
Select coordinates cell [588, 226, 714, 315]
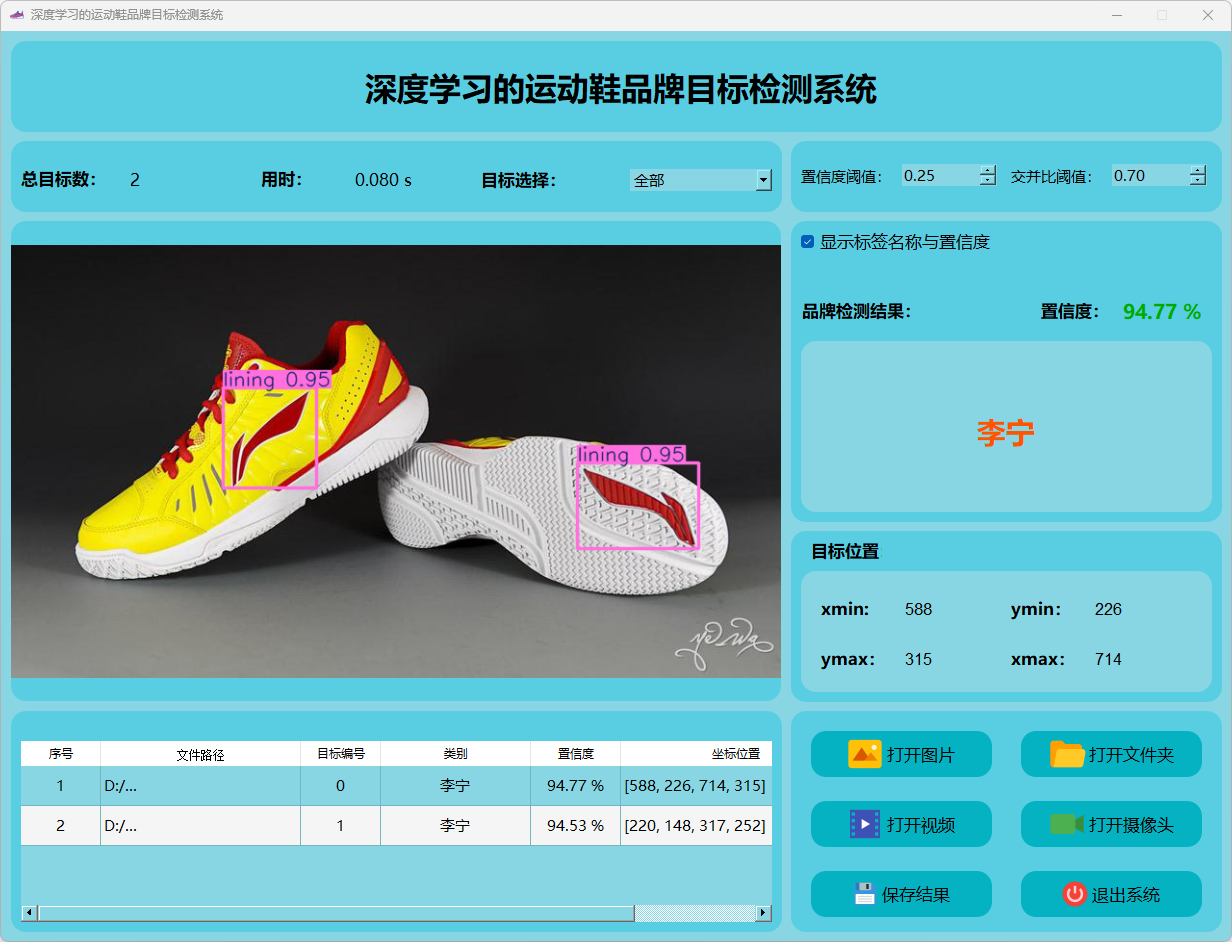[696, 786]
